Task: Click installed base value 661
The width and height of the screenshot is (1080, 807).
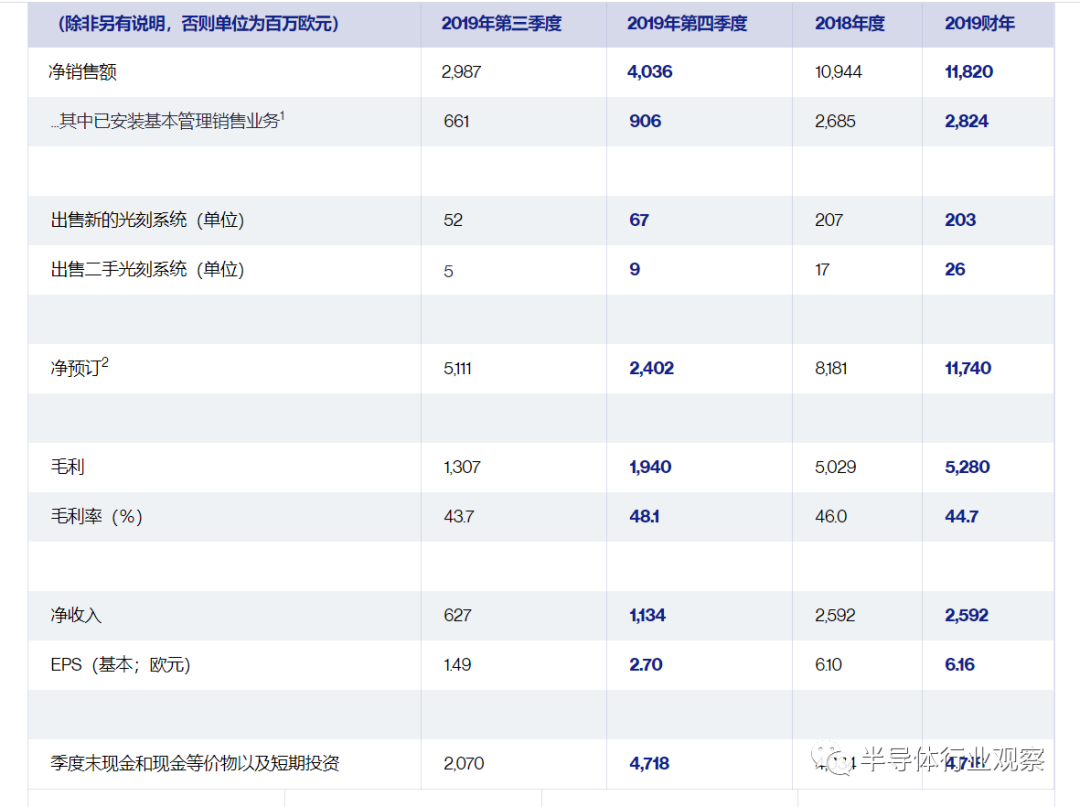Action: [x=457, y=121]
